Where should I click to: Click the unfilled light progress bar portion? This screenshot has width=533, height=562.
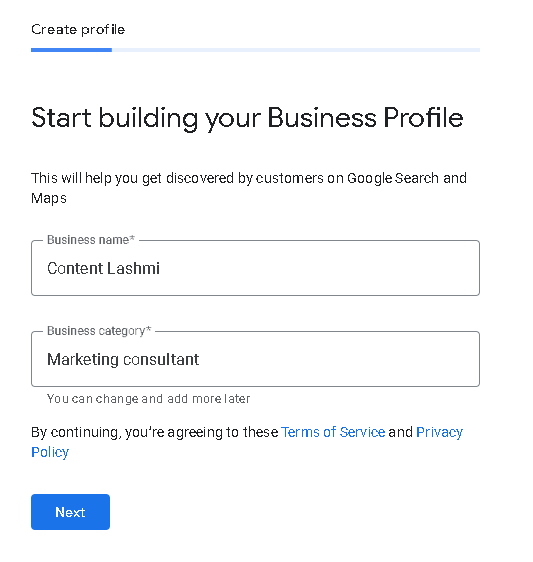tap(296, 50)
